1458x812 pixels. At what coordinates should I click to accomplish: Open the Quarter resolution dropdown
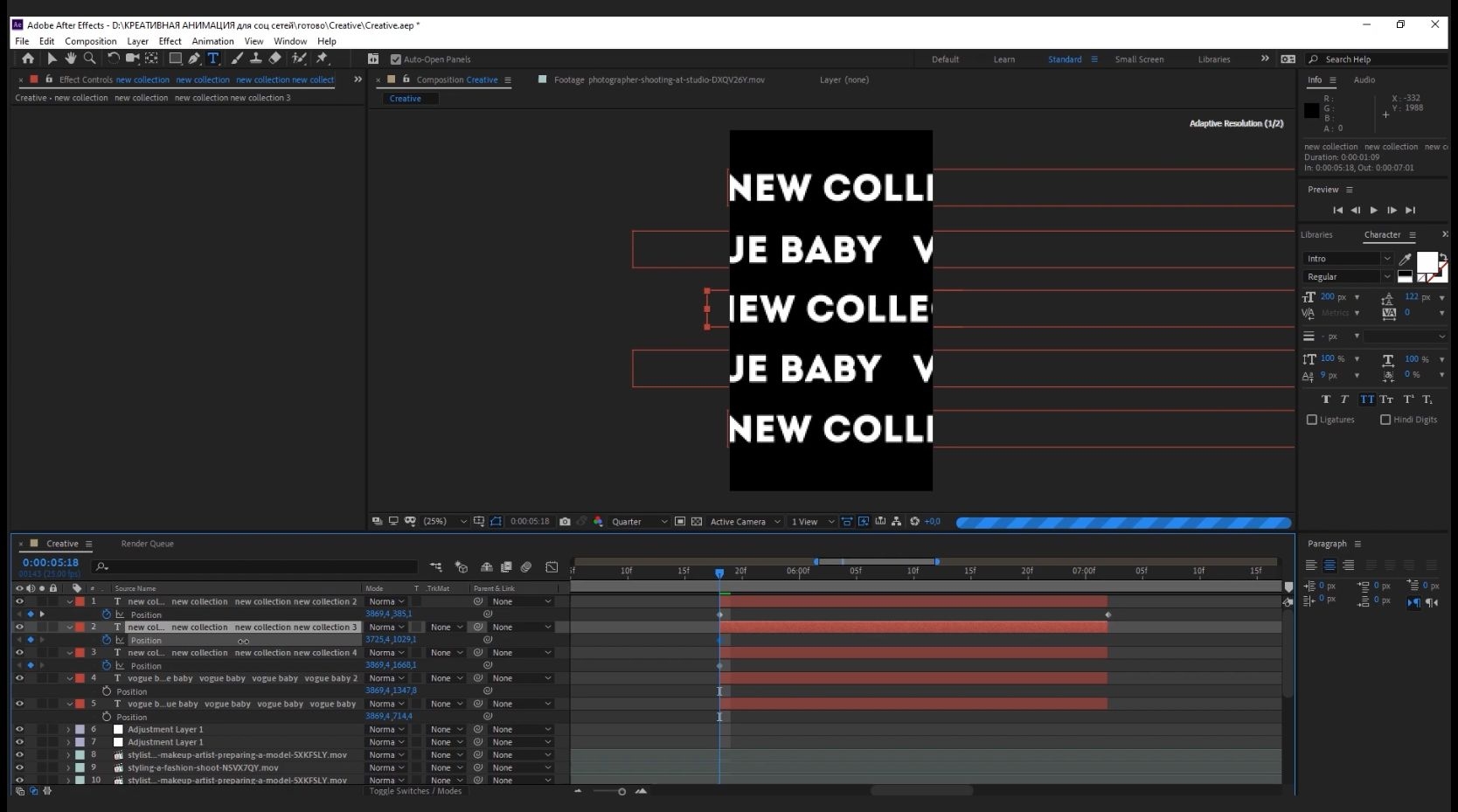[x=639, y=521]
